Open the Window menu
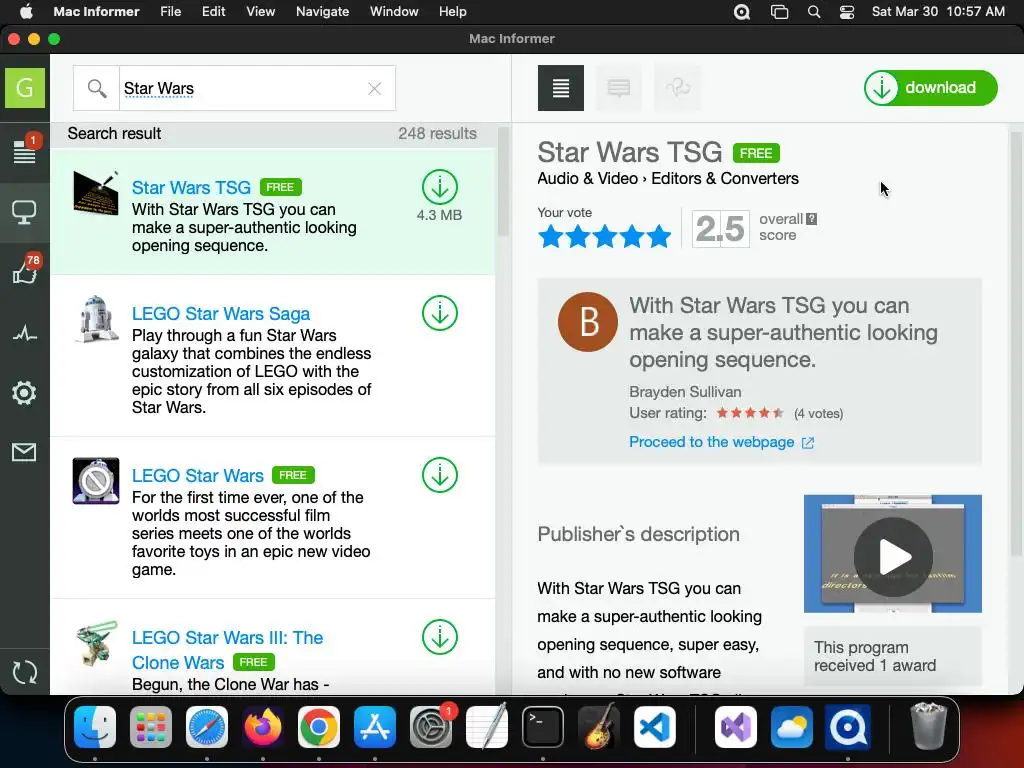1024x768 pixels. (x=394, y=12)
